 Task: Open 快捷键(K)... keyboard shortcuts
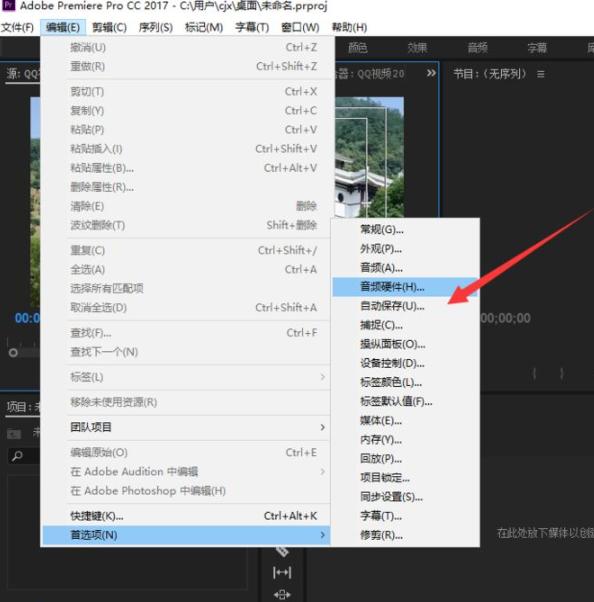click(186, 516)
